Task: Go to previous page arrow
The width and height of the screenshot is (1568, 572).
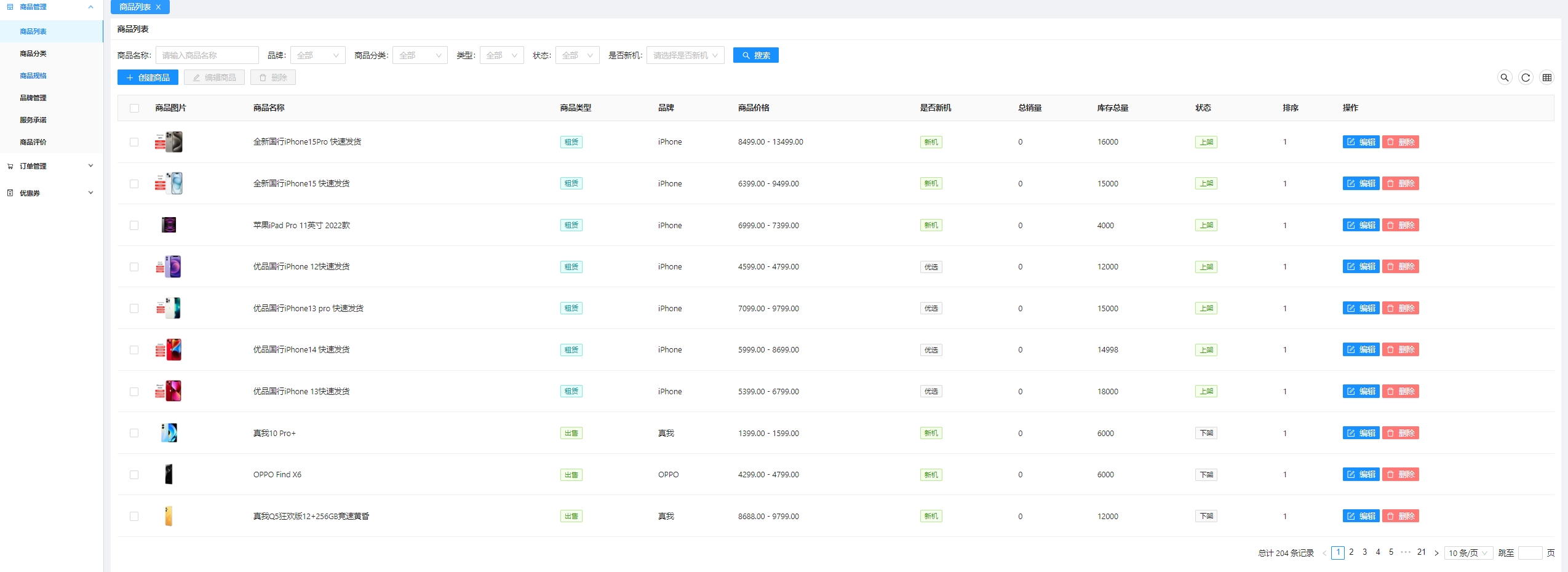Action: (1324, 553)
